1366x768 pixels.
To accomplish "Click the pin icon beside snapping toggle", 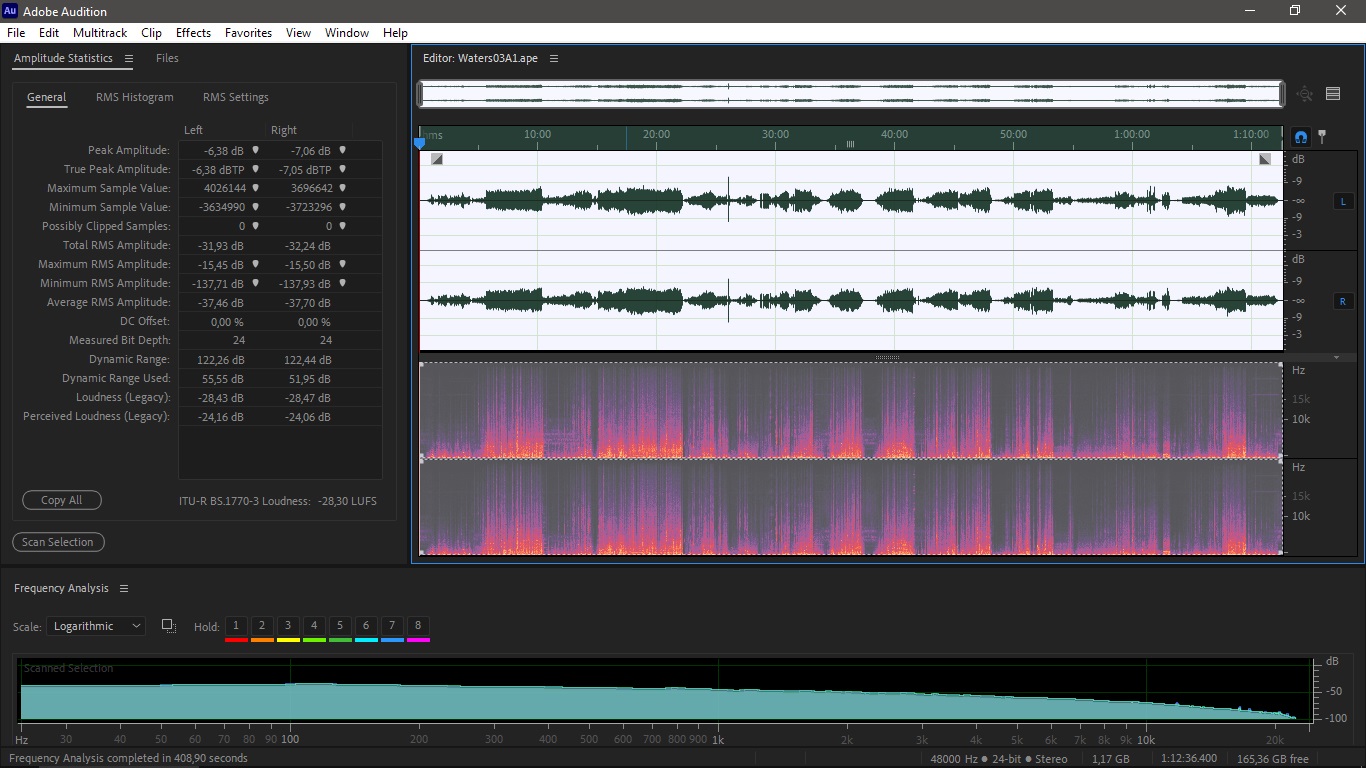I will (x=1322, y=137).
